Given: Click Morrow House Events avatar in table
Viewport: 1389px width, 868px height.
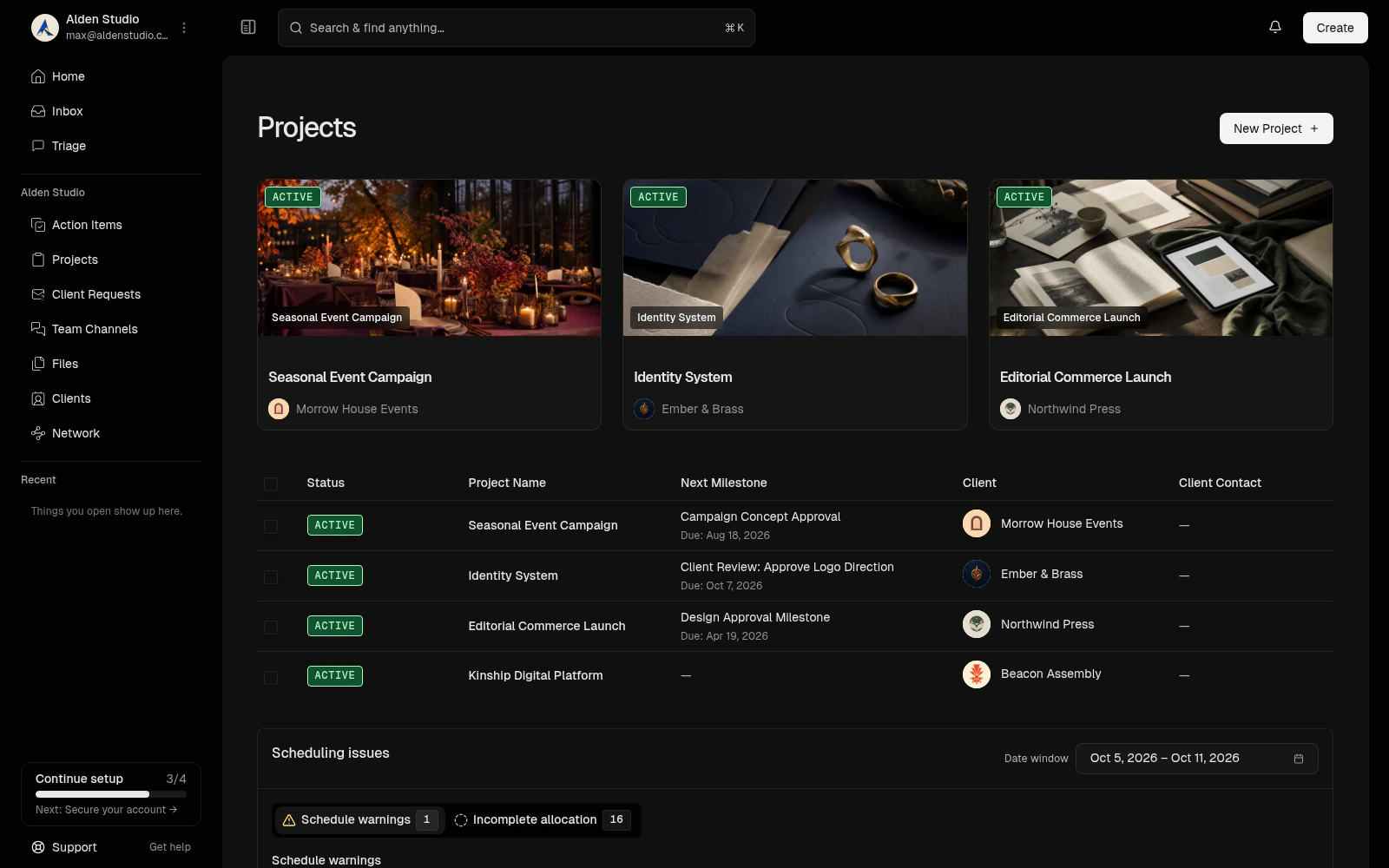Looking at the screenshot, I should tap(977, 523).
